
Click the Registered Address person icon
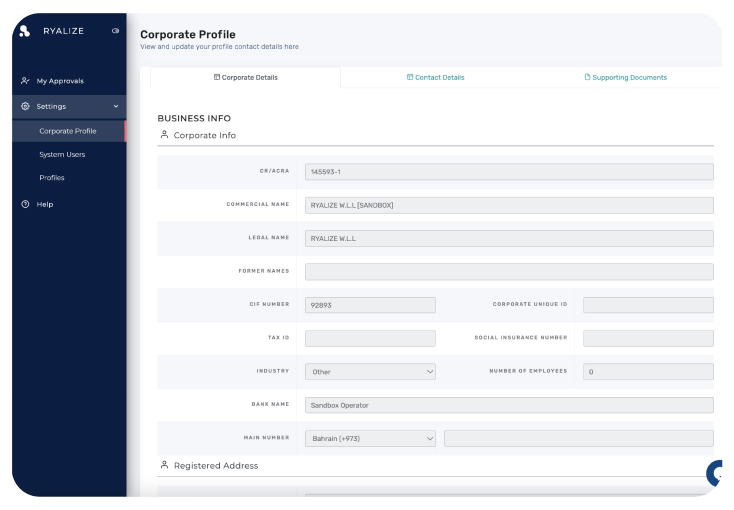tap(164, 465)
